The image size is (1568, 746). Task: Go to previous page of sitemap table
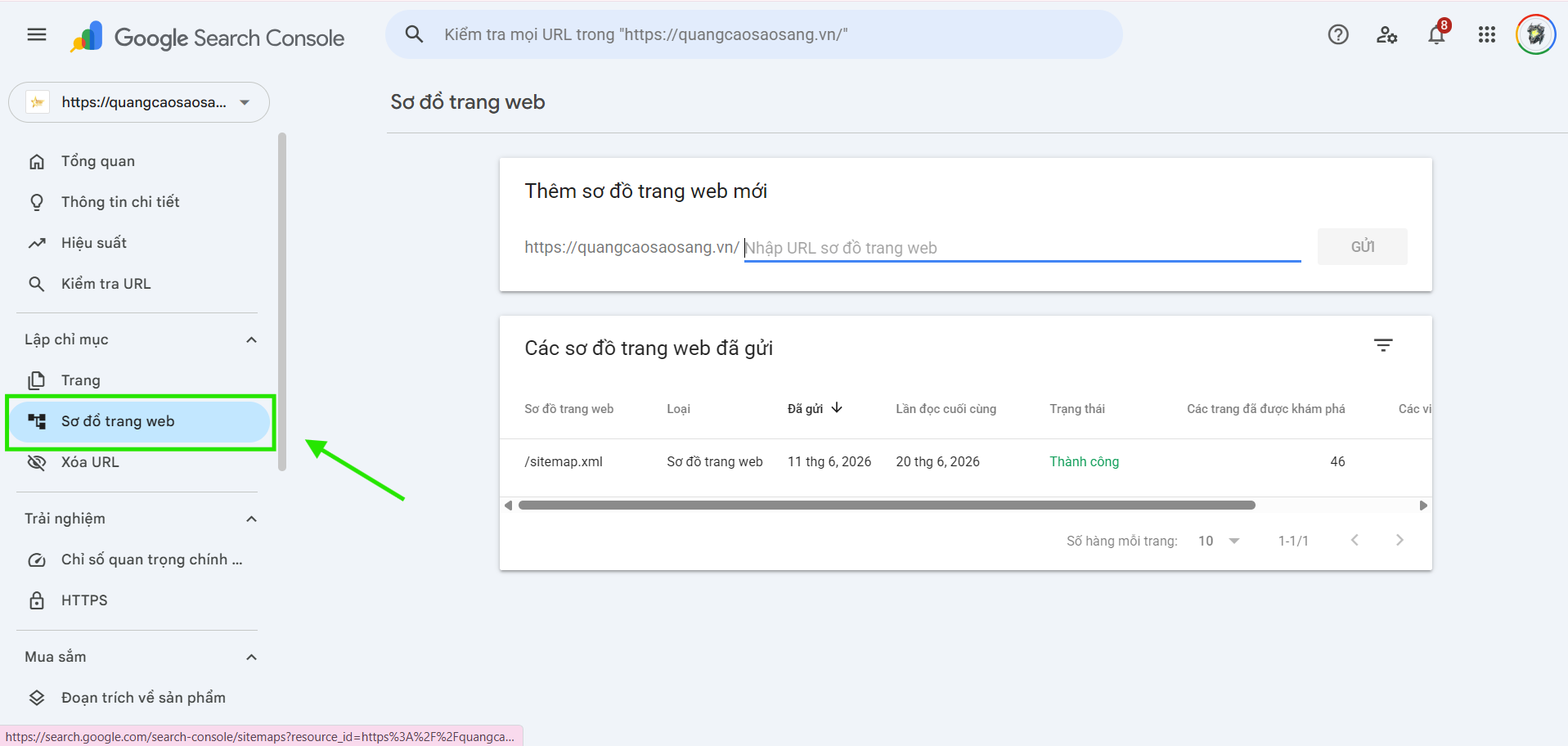click(1355, 540)
